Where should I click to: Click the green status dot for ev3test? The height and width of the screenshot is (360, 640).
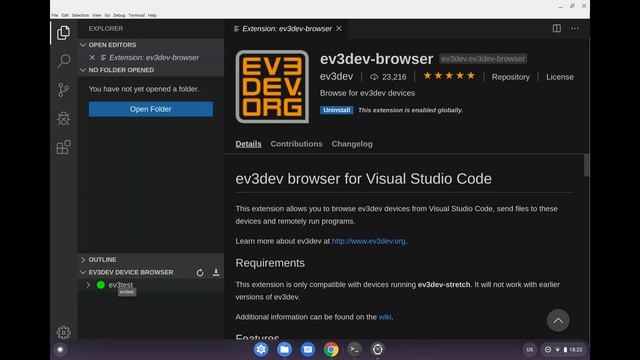[x=100, y=285]
